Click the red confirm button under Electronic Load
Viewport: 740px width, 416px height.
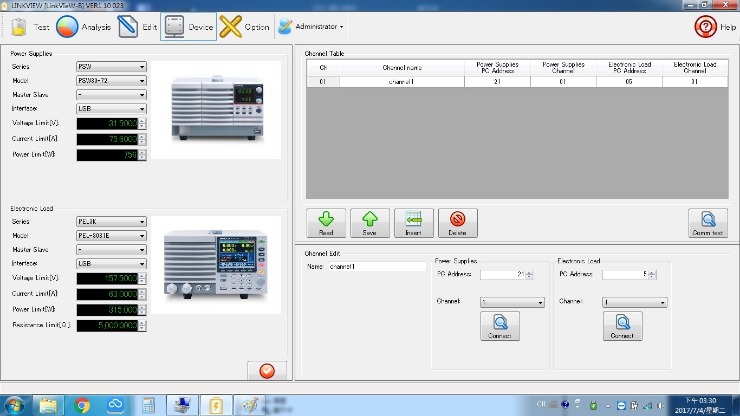pos(266,370)
